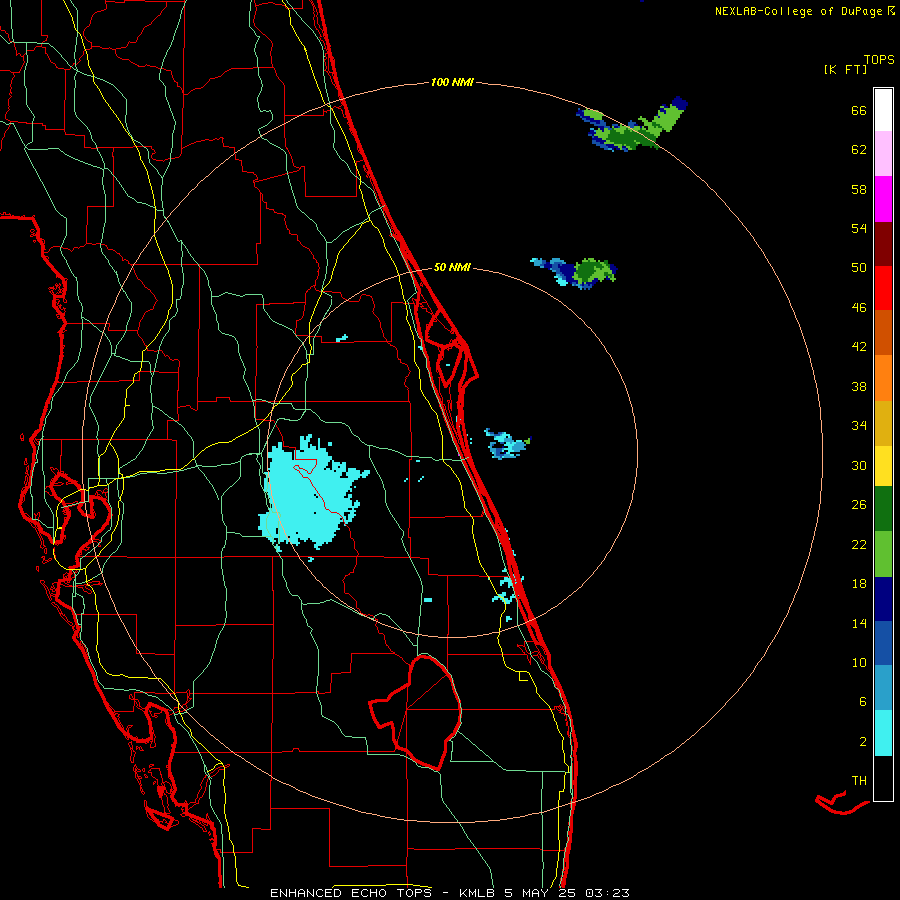Pick the dark orange 42 kft legend swatch
Image resolution: width=900 pixels, height=900 pixels.
883,333
